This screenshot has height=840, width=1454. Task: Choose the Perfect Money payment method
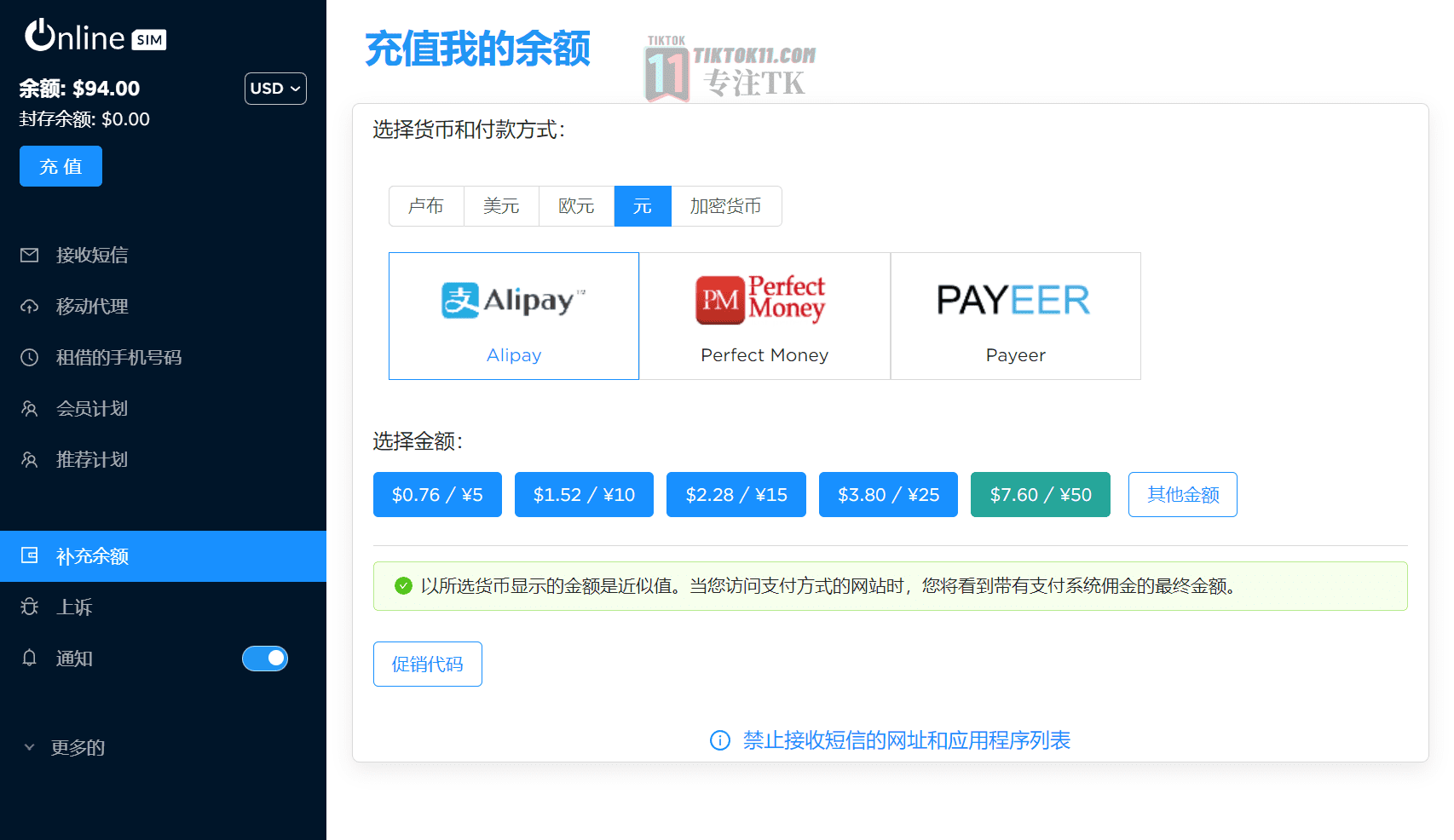pos(765,316)
